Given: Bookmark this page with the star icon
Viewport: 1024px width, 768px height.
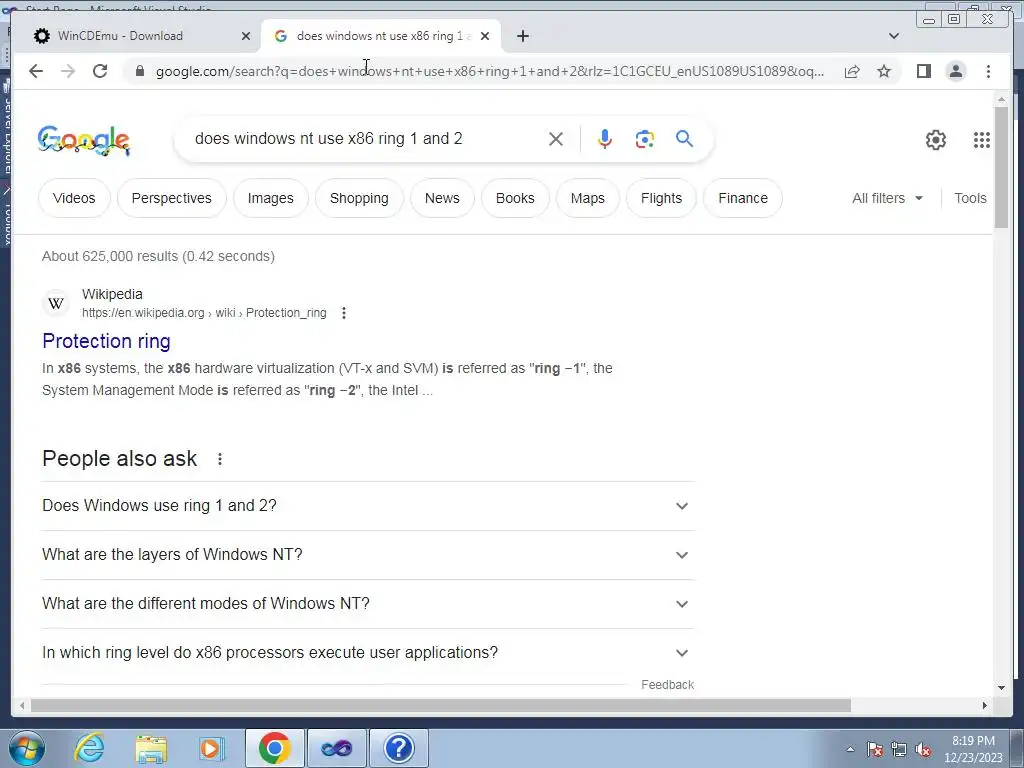Looking at the screenshot, I should click(x=884, y=71).
